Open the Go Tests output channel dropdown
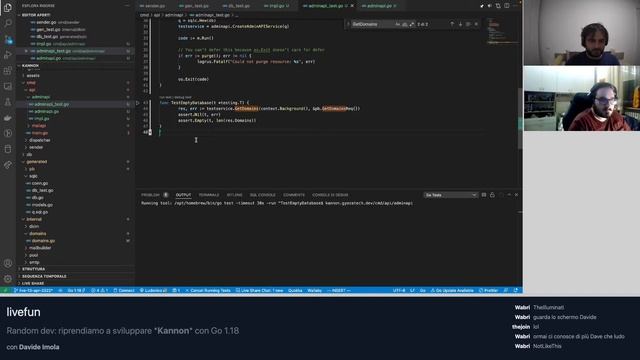This screenshot has width=640, height=360. [x=450, y=195]
